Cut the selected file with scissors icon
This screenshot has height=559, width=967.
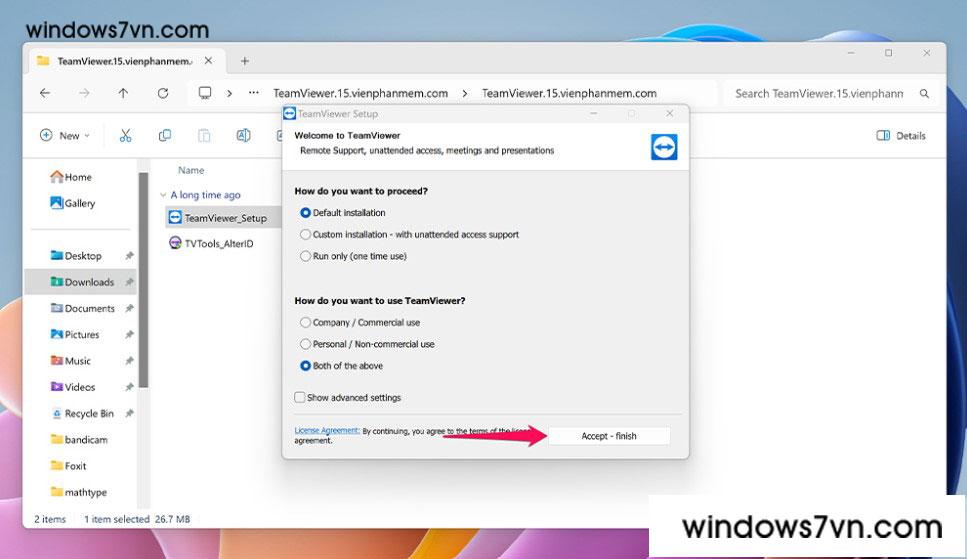[x=125, y=136]
